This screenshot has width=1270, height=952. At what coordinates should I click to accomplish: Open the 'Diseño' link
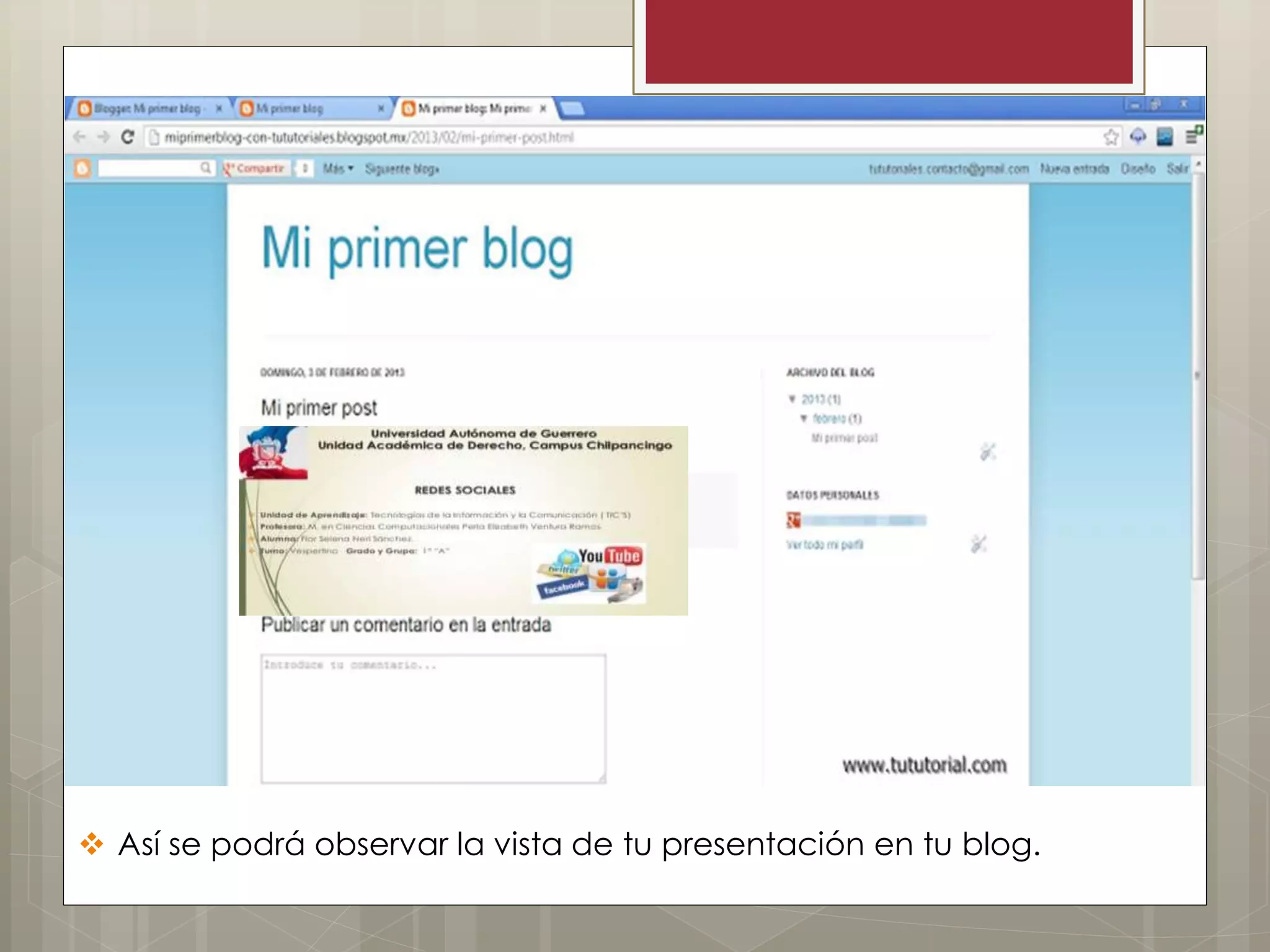point(1138,169)
